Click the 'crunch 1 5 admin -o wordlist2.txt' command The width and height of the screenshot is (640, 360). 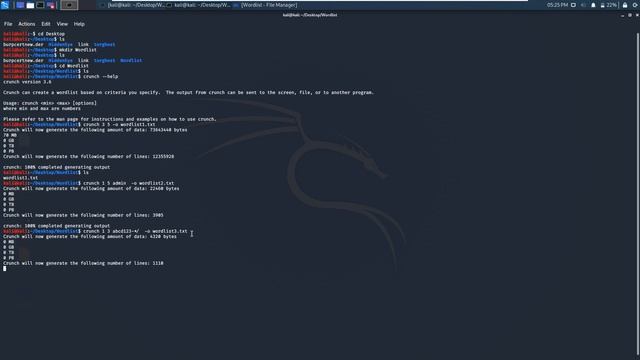tap(129, 183)
